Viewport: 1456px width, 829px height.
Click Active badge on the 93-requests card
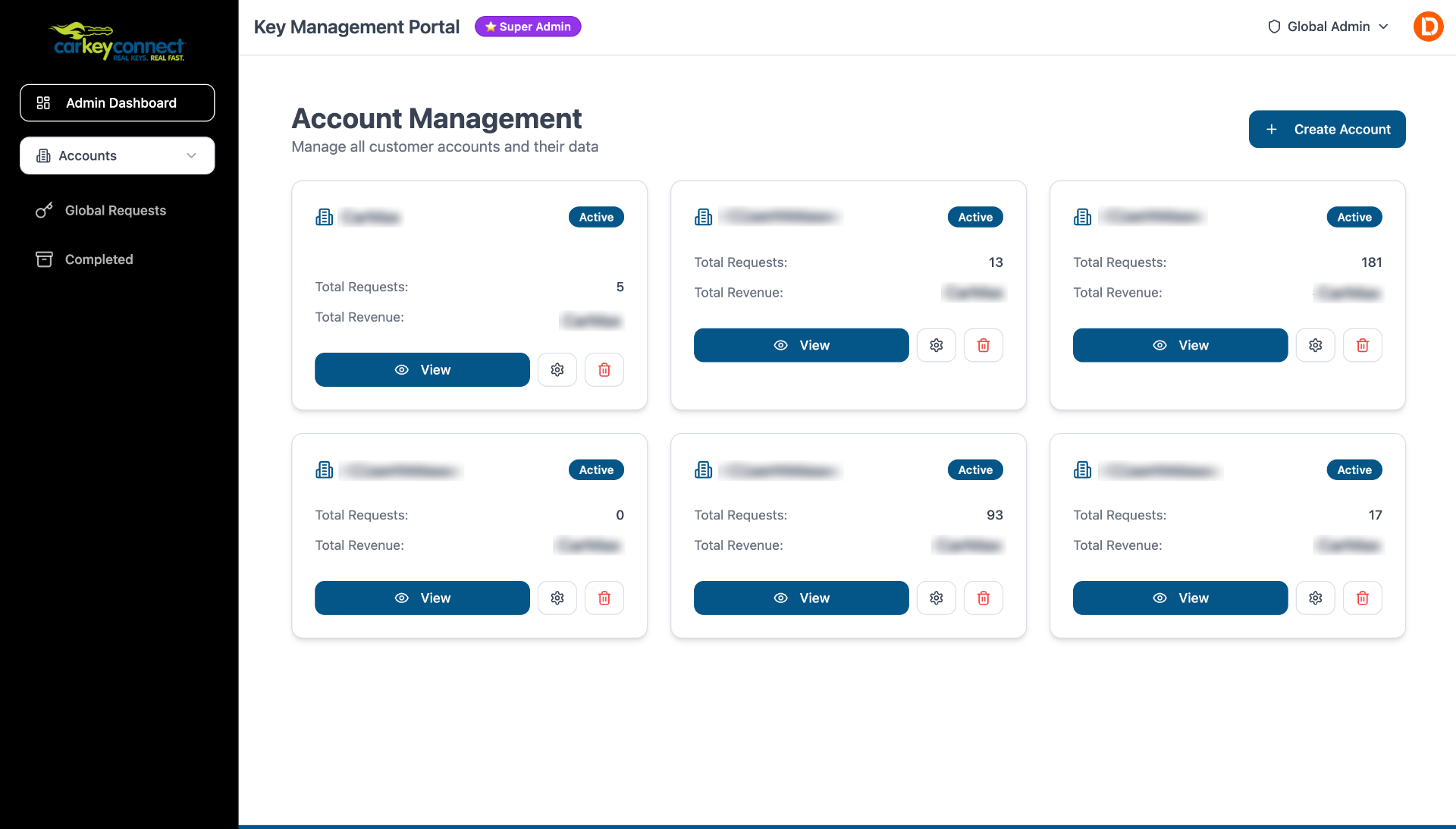tap(975, 470)
